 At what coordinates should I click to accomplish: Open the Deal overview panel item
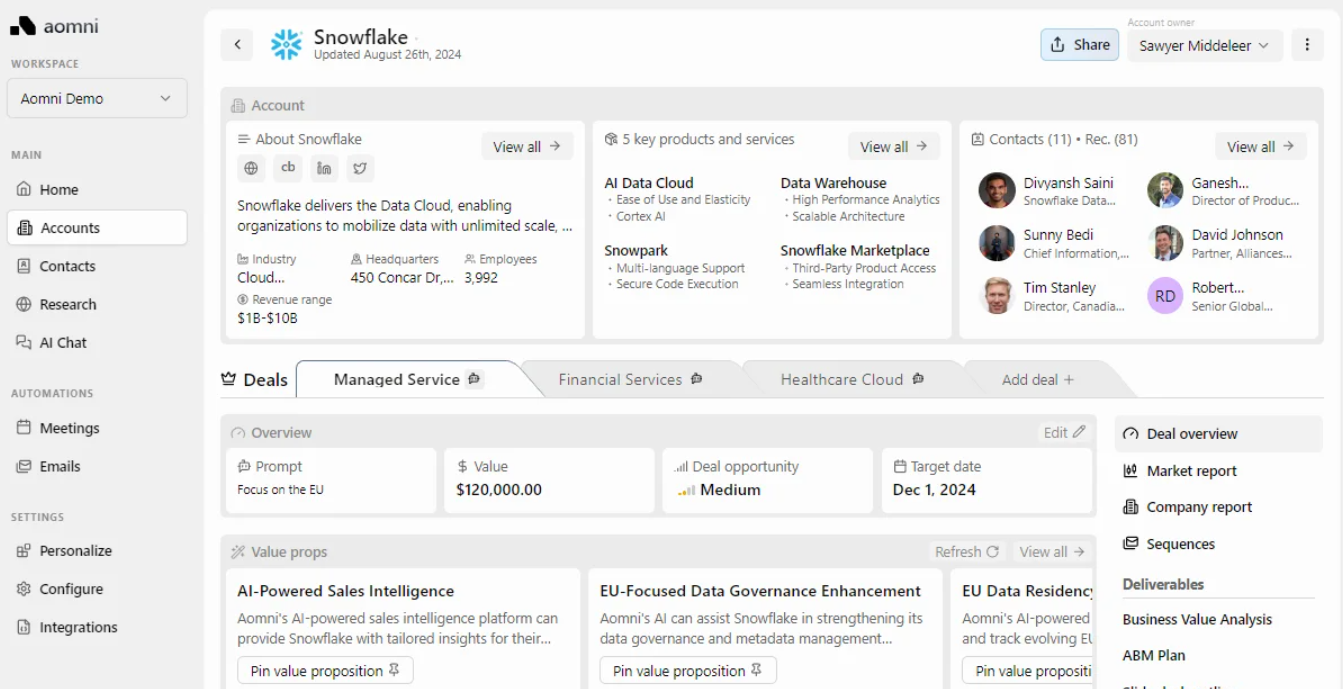click(1218, 434)
